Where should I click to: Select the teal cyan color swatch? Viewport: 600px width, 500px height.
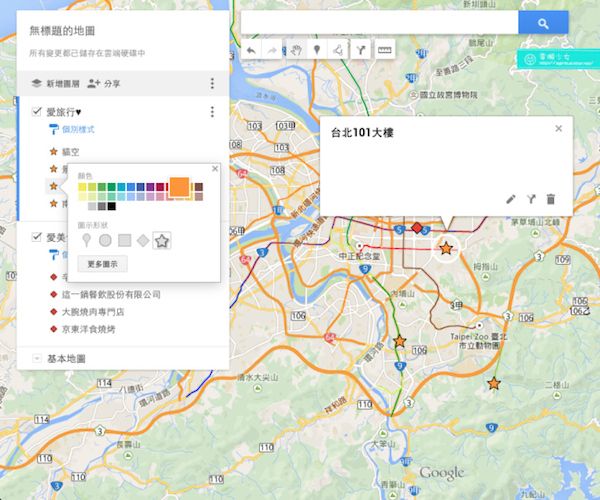point(121,187)
